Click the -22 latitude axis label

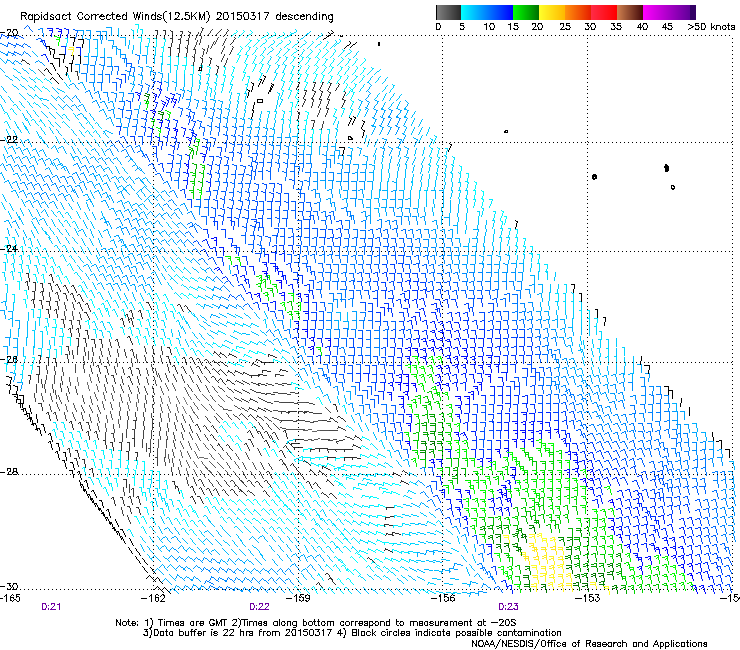[10, 140]
